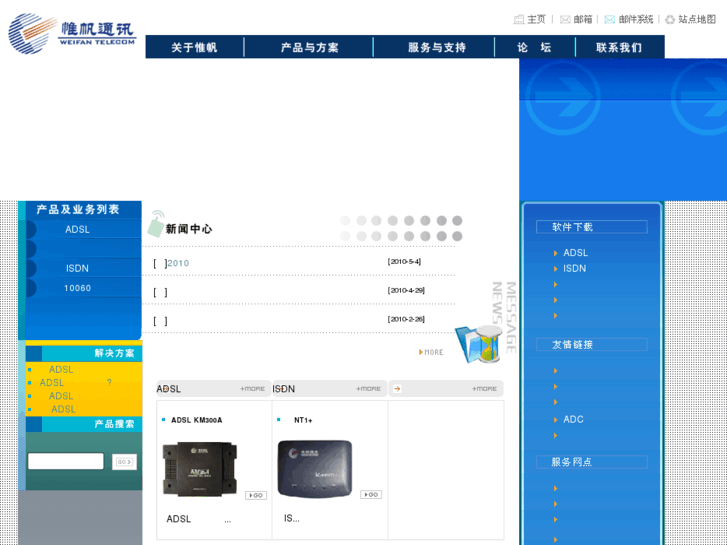Image resolution: width=727 pixels, height=545 pixels.
Task: Open the 论坛 menu item
Action: 534,47
